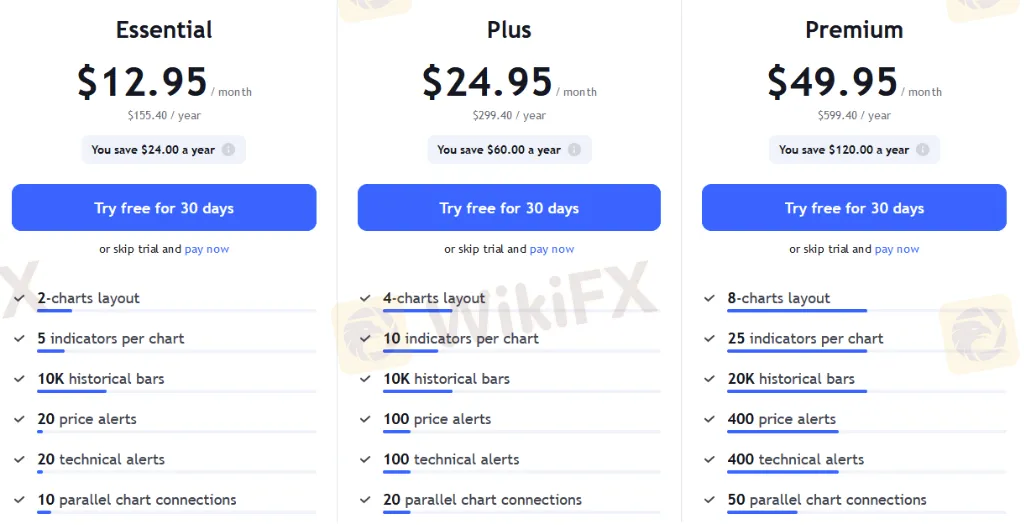1024x525 pixels.
Task: Click checkmark next to 20K historical bars
Action: coord(710,379)
